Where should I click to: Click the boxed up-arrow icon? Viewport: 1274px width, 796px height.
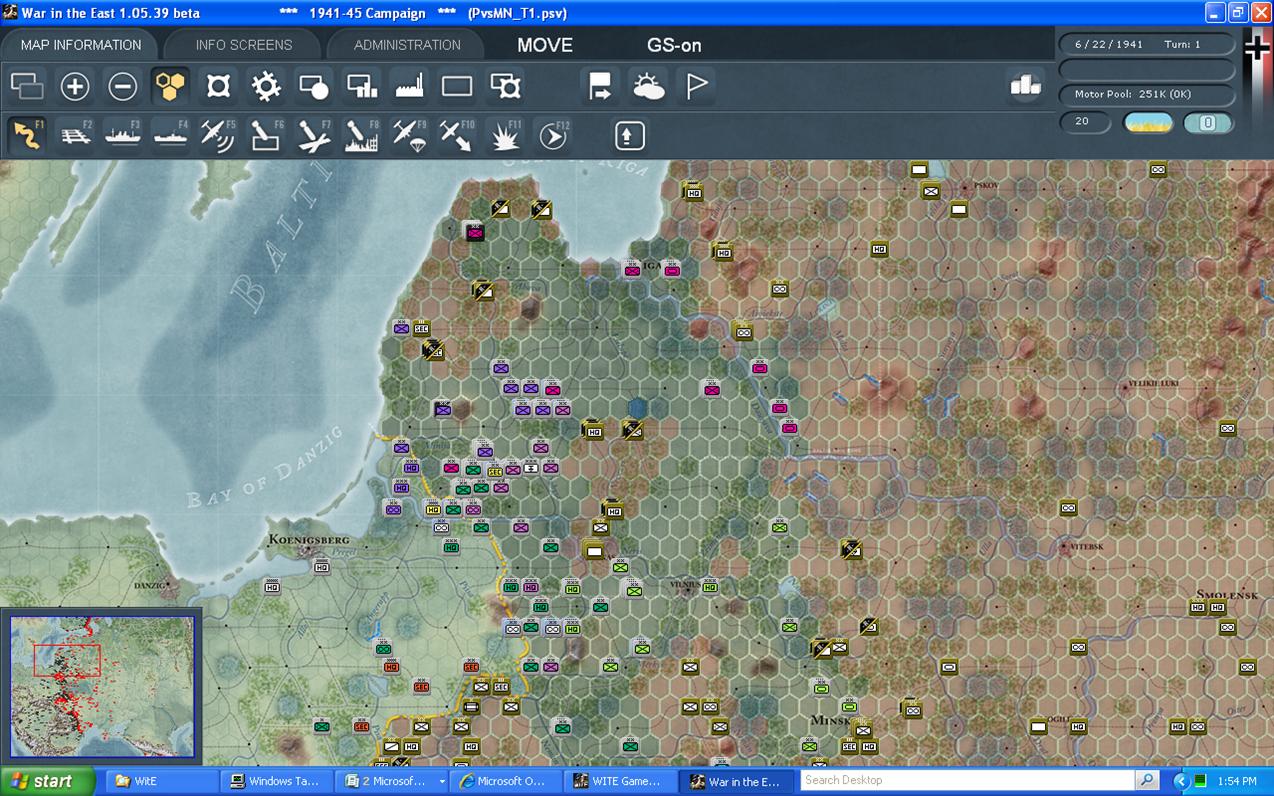tap(630, 134)
